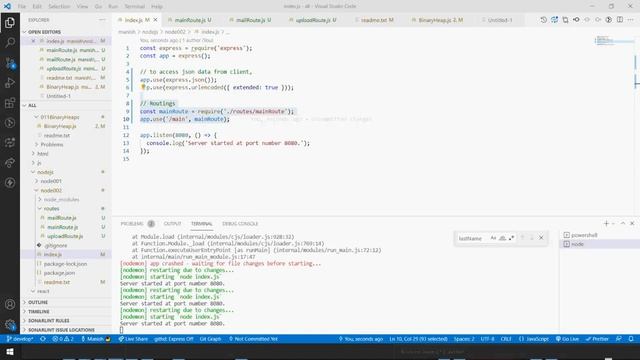Image resolution: width=640 pixels, height=360 pixels.
Task: Close the terminal find widget
Action: pos(541,238)
